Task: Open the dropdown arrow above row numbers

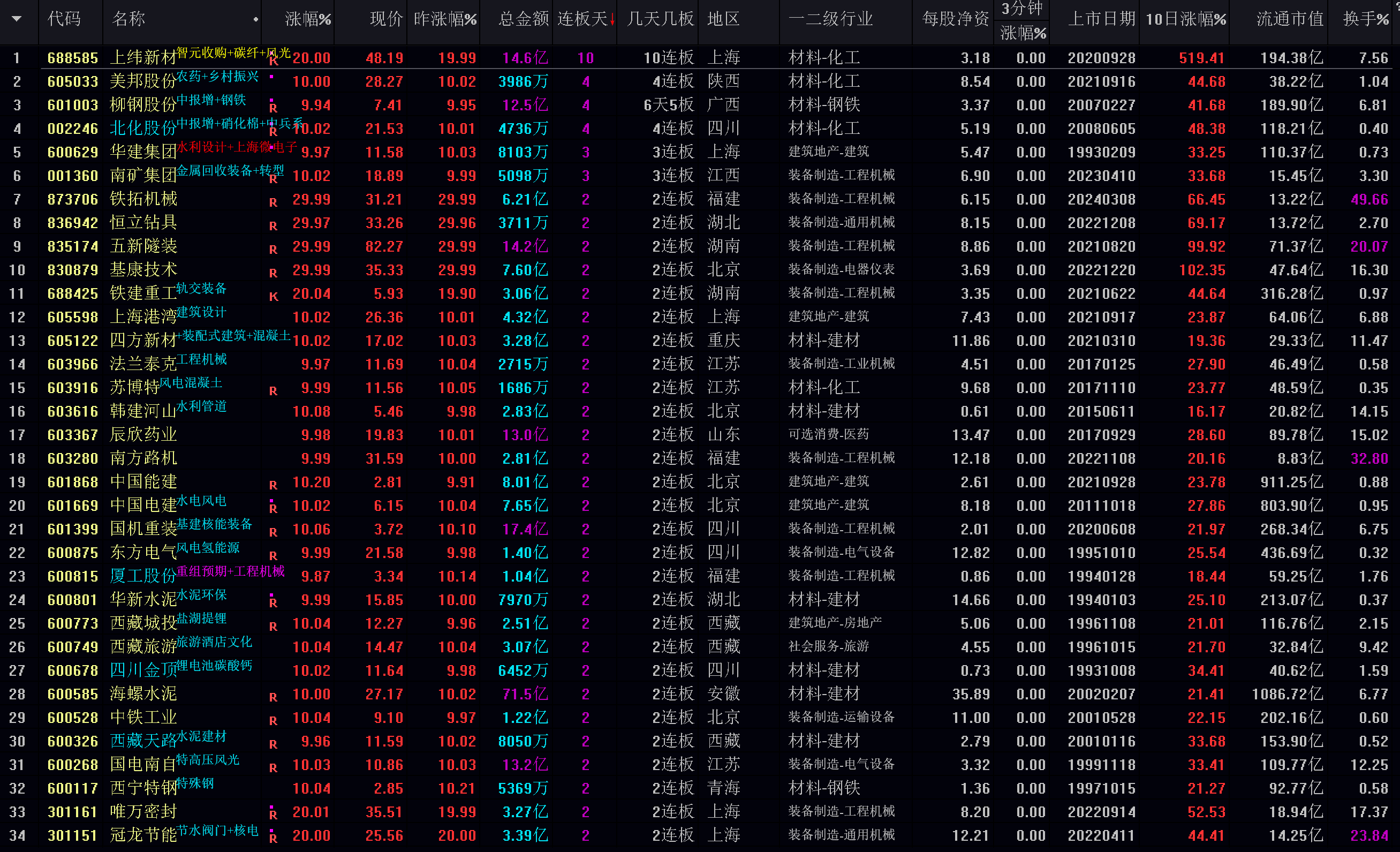Action: point(17,19)
